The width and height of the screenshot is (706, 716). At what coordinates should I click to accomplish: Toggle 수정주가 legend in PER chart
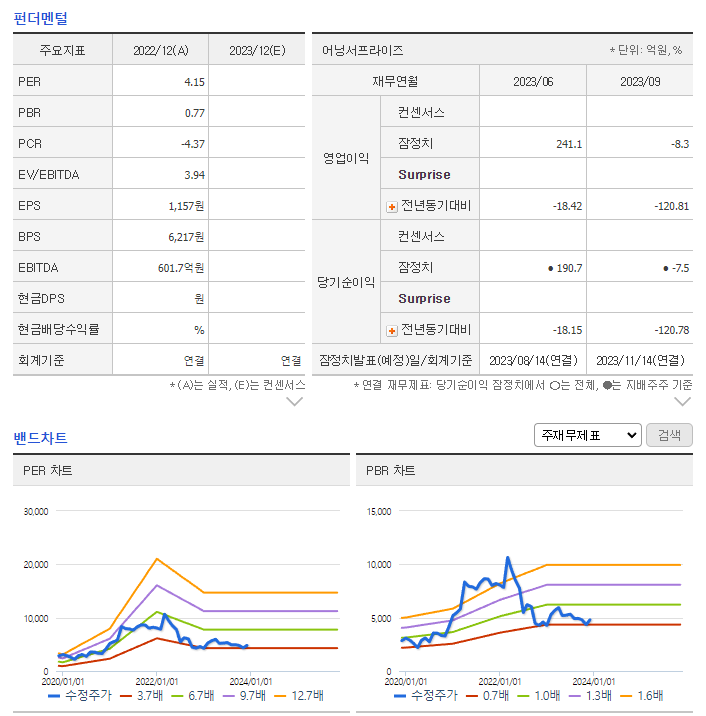click(80, 695)
